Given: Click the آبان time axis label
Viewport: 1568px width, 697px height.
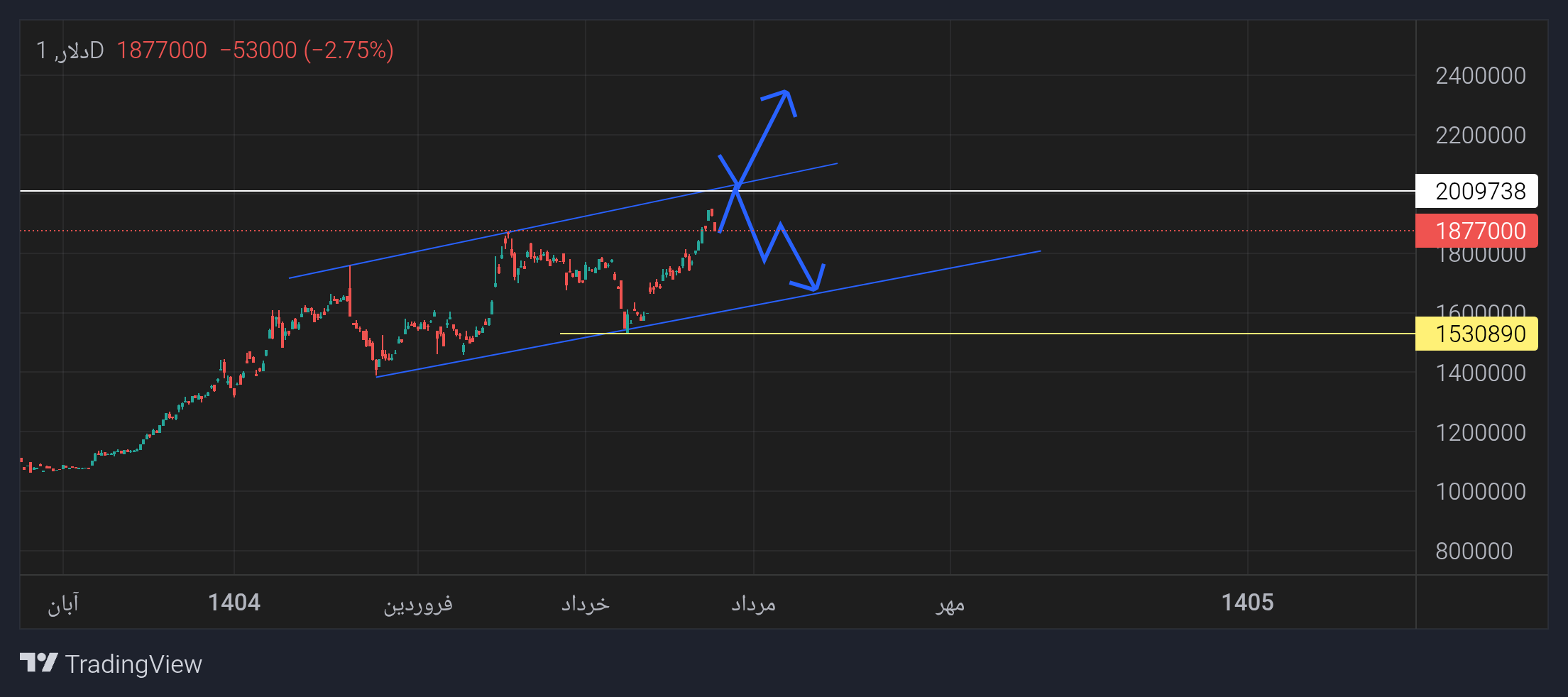Looking at the screenshot, I should click(x=63, y=603).
